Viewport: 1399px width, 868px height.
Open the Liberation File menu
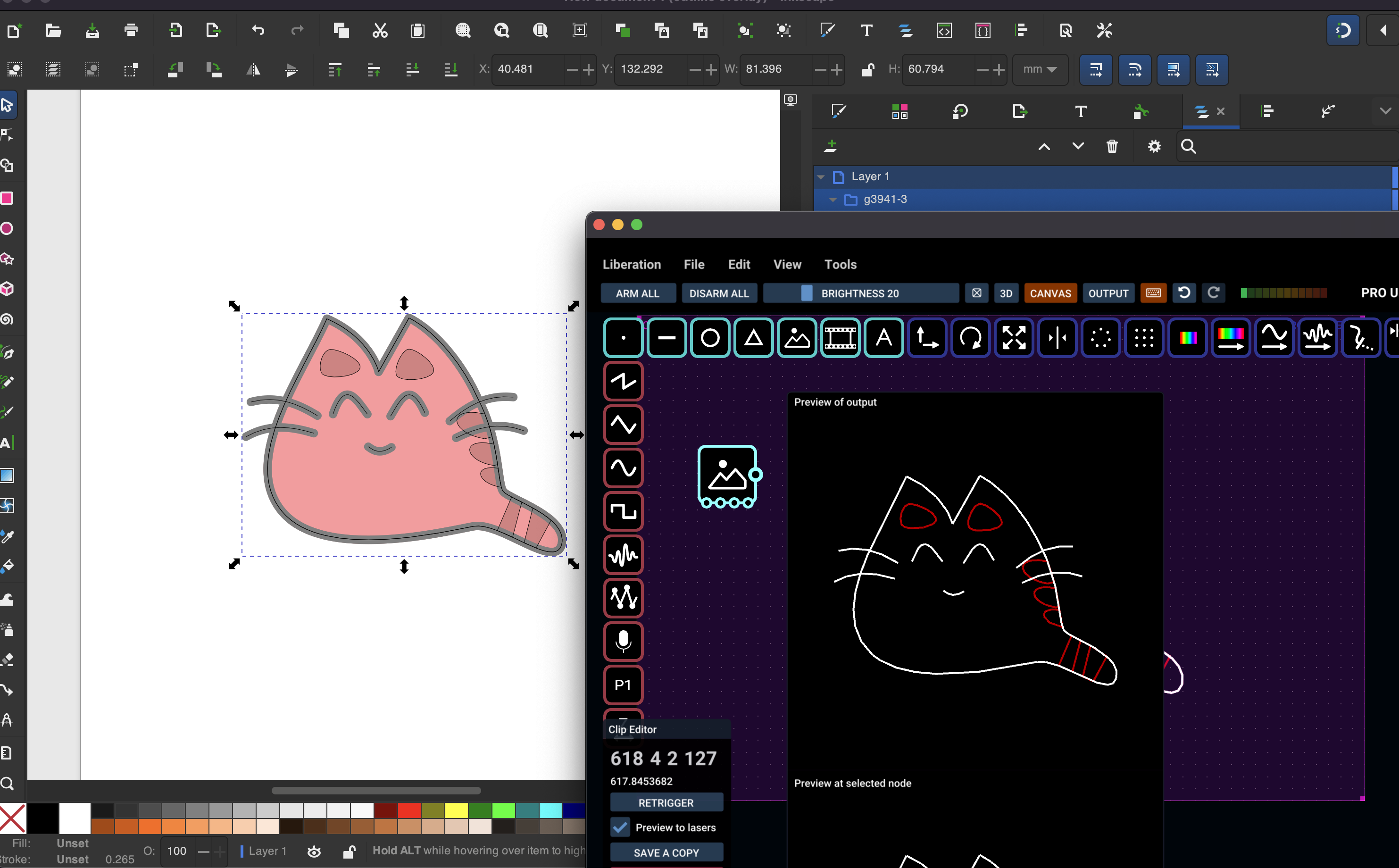tap(694, 265)
